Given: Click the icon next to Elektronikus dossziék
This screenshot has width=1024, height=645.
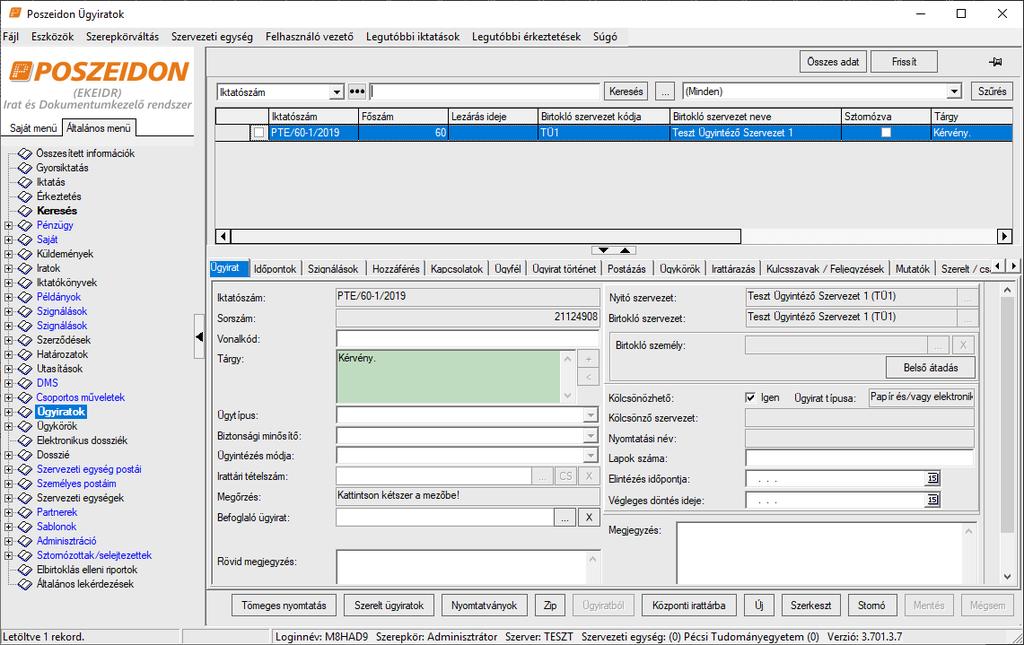Looking at the screenshot, I should coord(25,441).
